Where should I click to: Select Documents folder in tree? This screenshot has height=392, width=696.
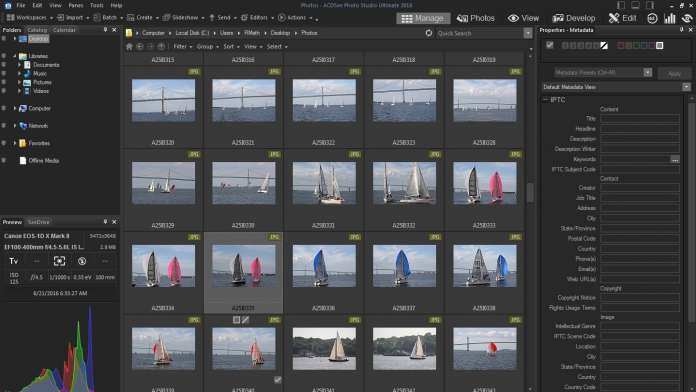pyautogui.click(x=46, y=65)
